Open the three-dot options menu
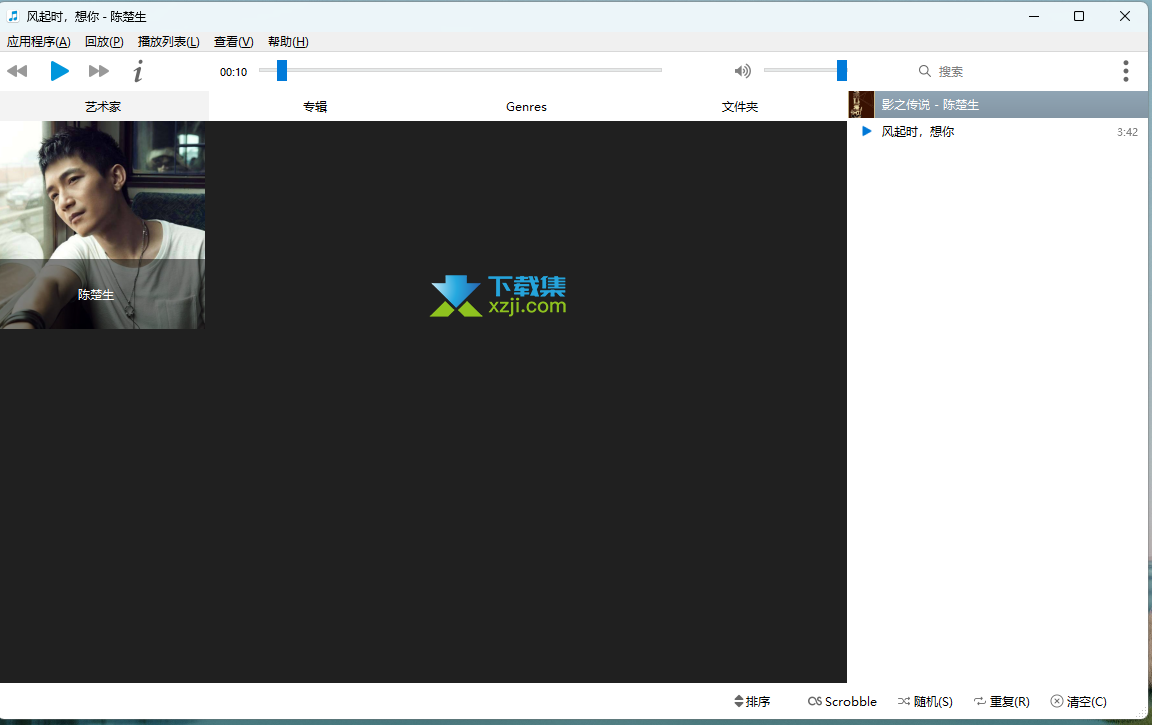This screenshot has height=725, width=1152. (1126, 71)
